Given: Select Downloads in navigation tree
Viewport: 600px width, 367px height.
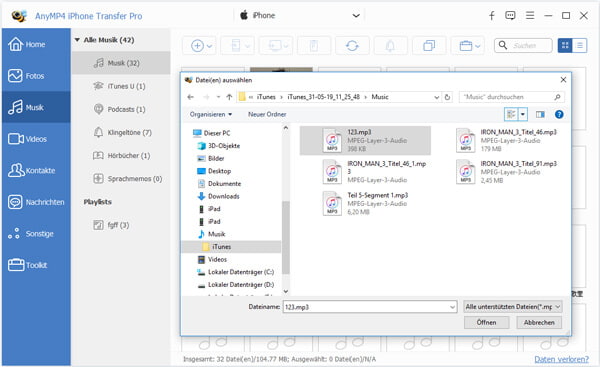Looking at the screenshot, I should click(x=218, y=196).
